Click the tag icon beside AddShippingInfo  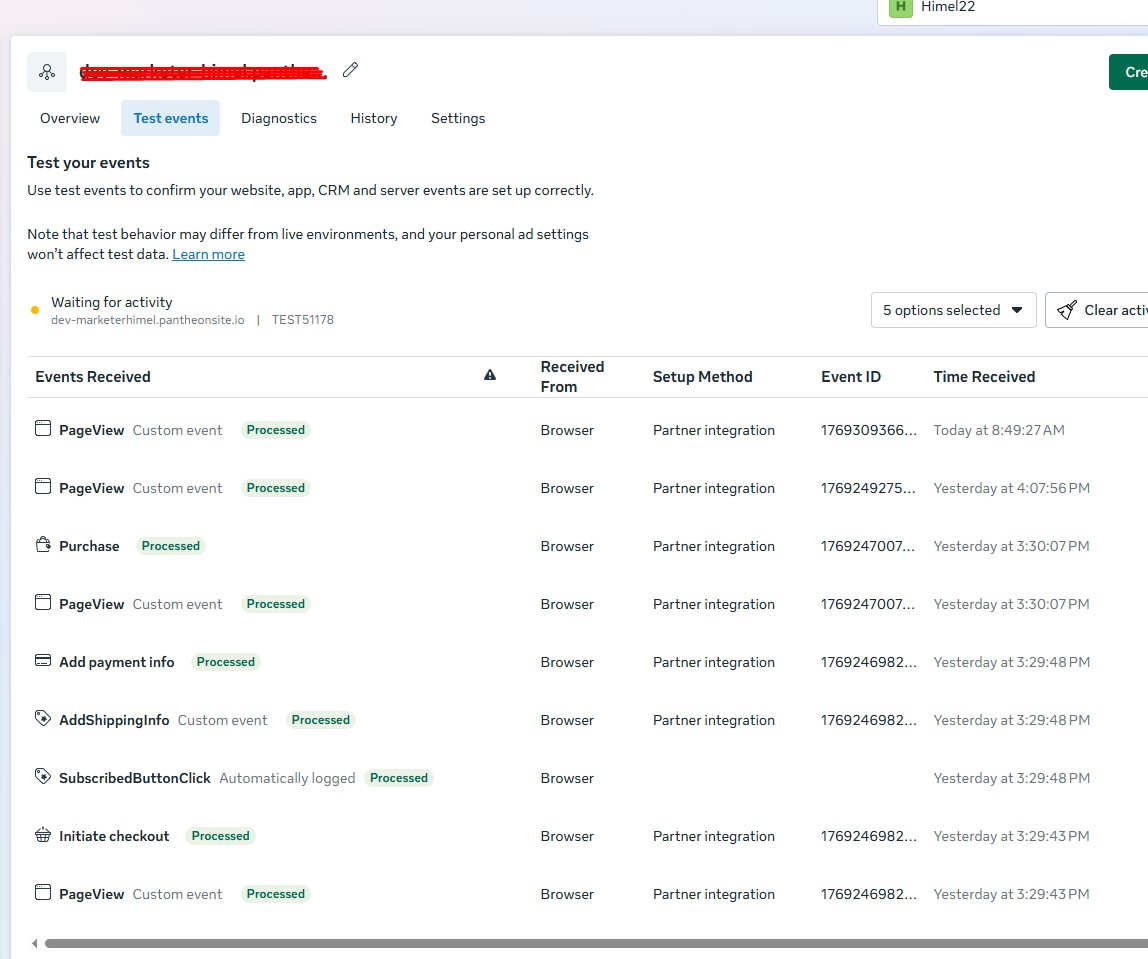42,717
